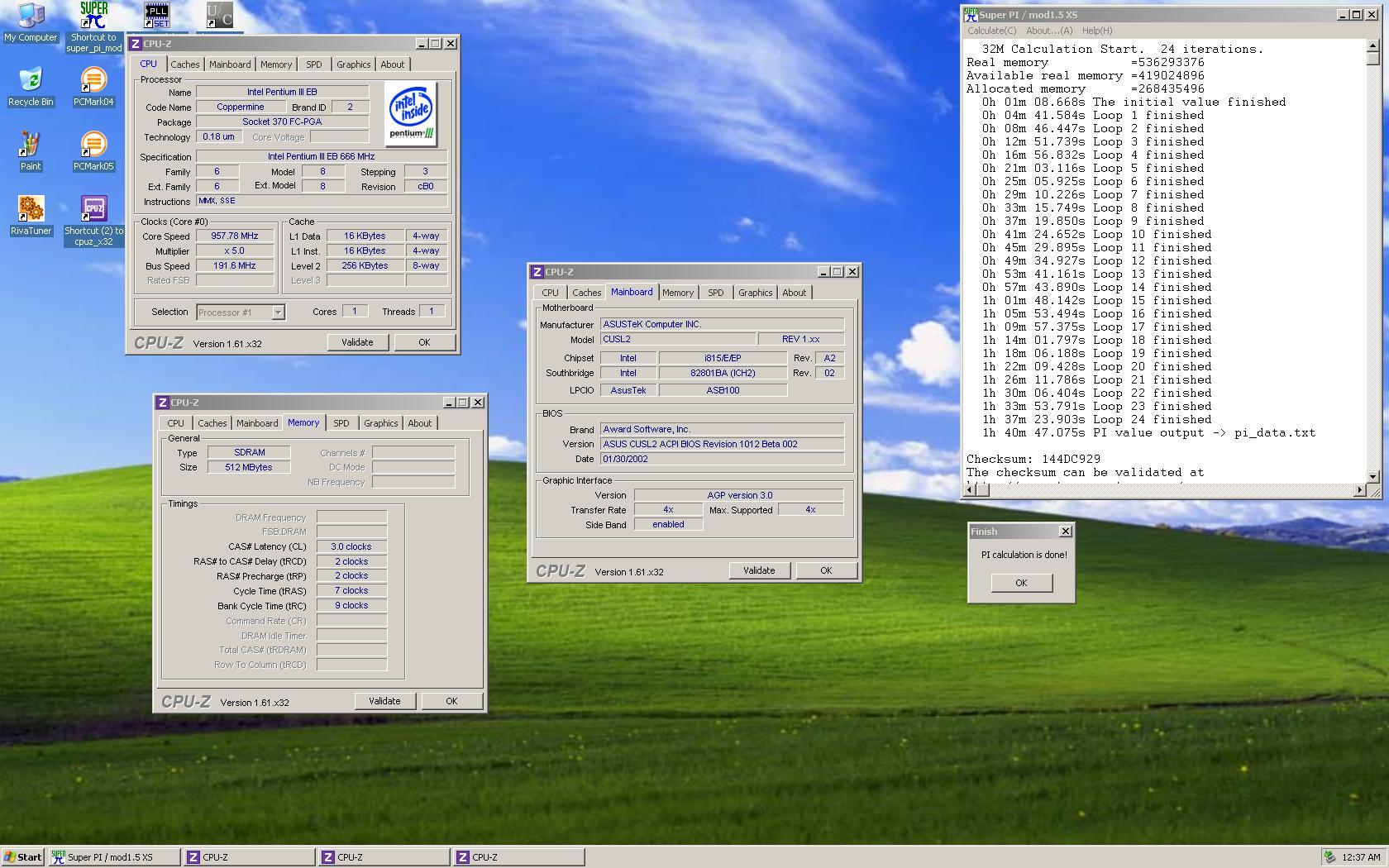Viewport: 1389px width, 868px height.
Task: Click the Super PI vertical scrollbar down arrow
Action: [1373, 476]
